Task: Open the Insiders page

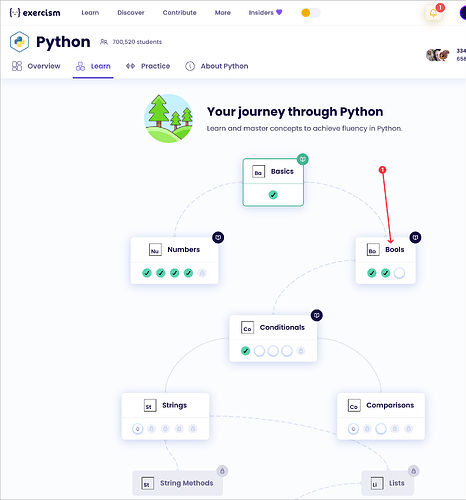Action: click(x=265, y=13)
